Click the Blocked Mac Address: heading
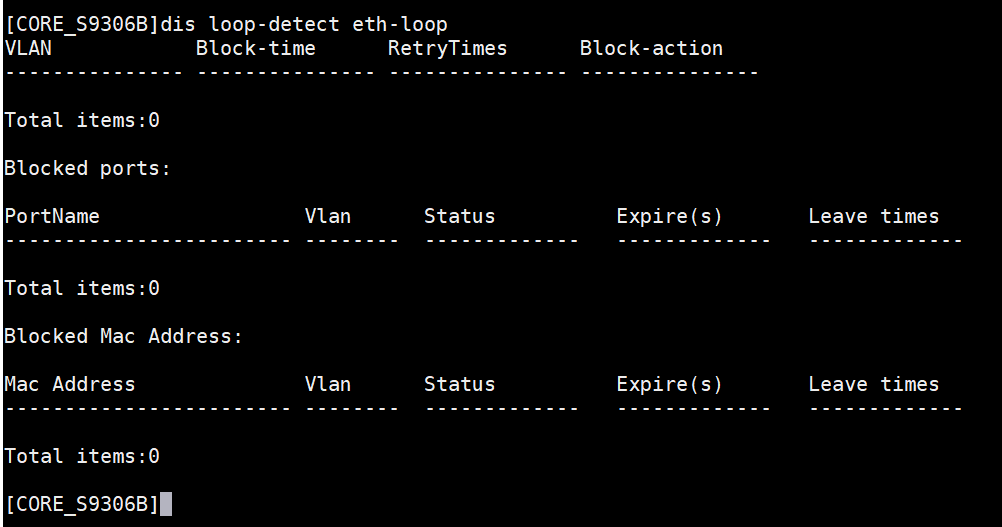 tap(123, 337)
